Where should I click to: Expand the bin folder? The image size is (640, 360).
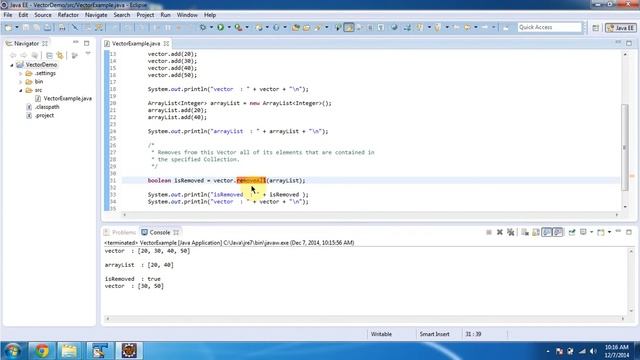click(20, 82)
